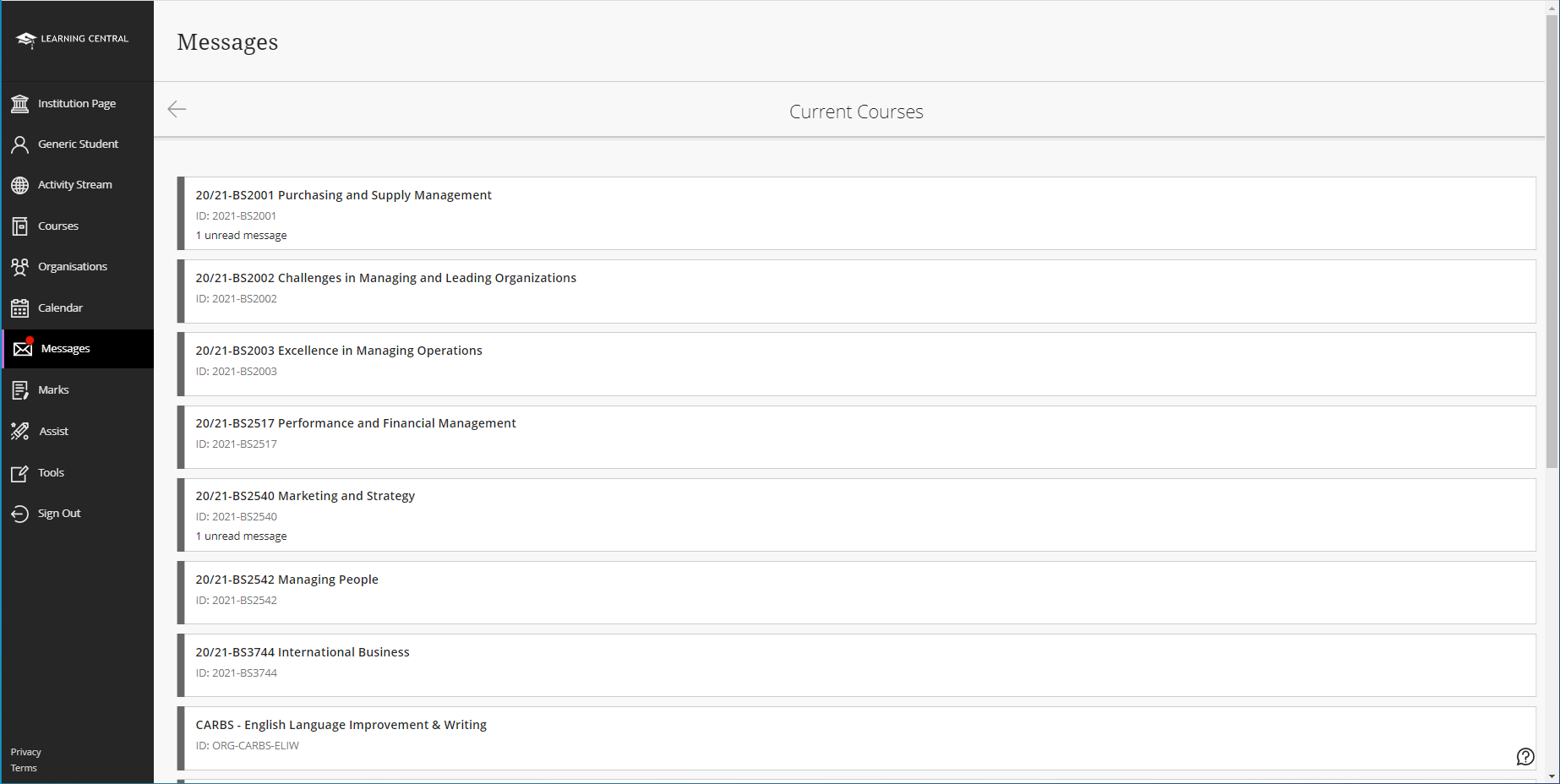
Task: Open the Tools sidebar icon
Action: [20, 472]
